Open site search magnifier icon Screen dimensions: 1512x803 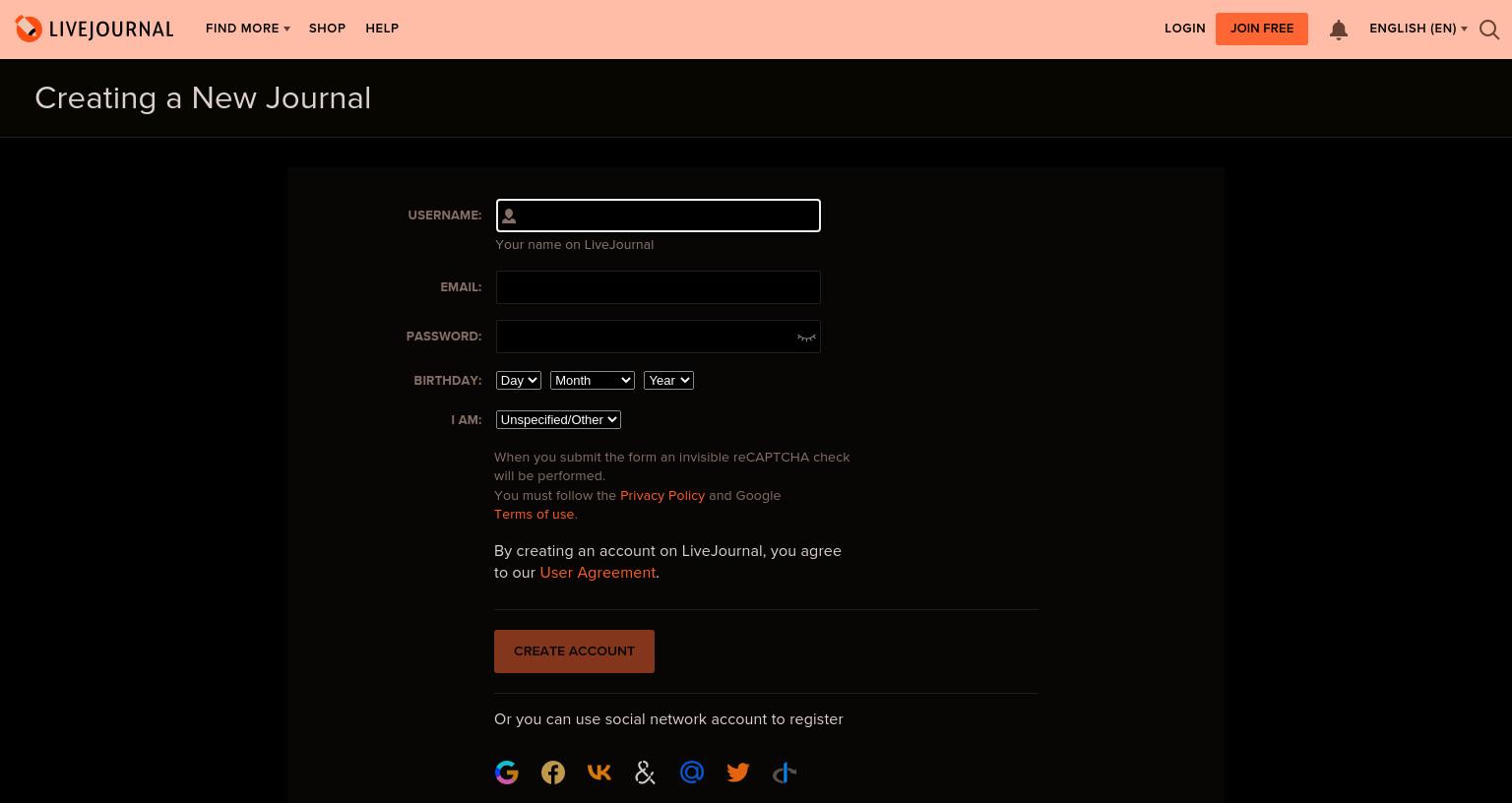tap(1489, 30)
